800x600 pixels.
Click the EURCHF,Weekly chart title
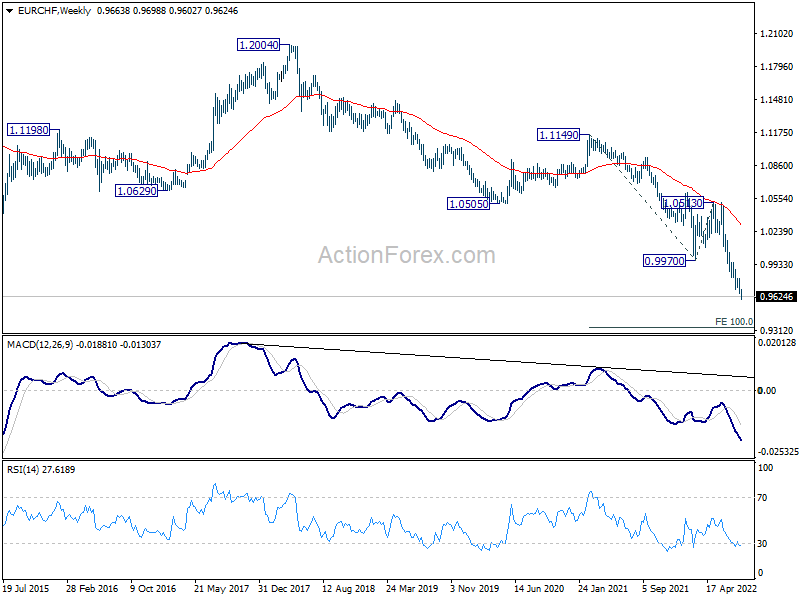[x=54, y=11]
